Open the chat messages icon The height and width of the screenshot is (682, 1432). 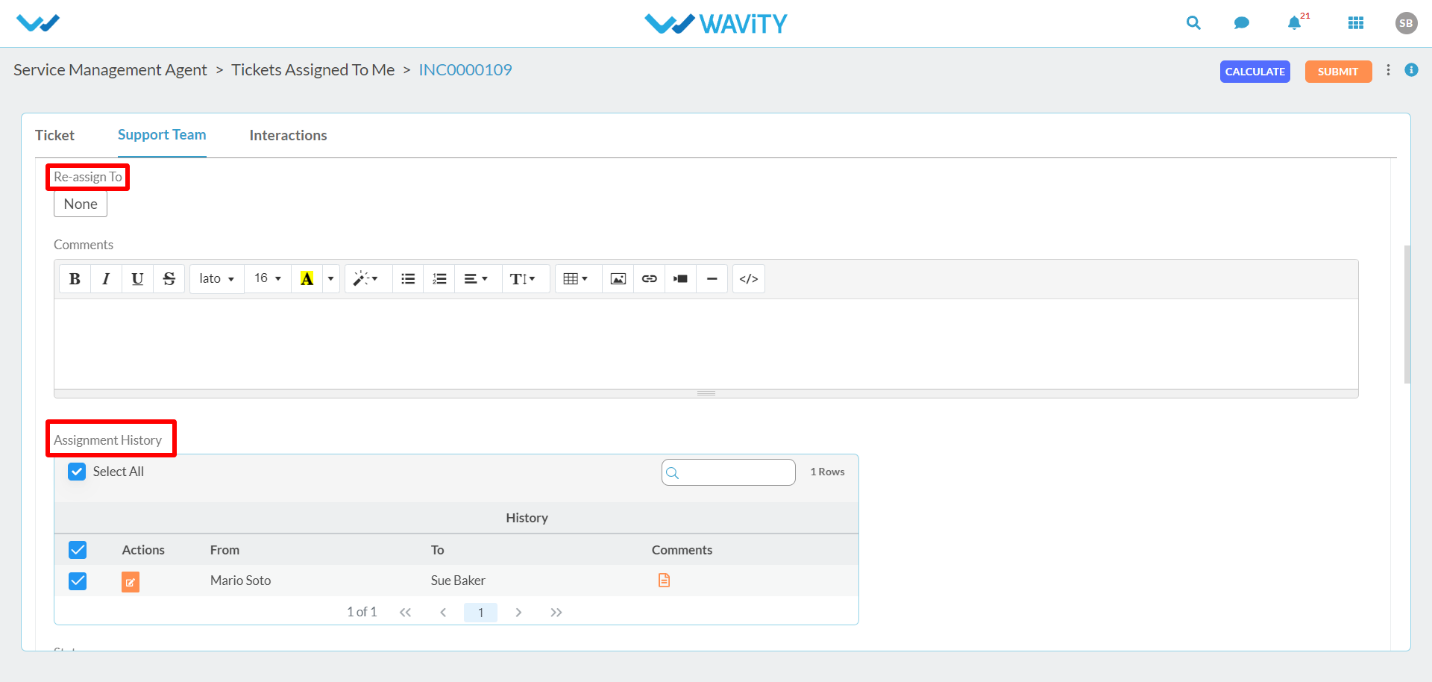(1241, 23)
